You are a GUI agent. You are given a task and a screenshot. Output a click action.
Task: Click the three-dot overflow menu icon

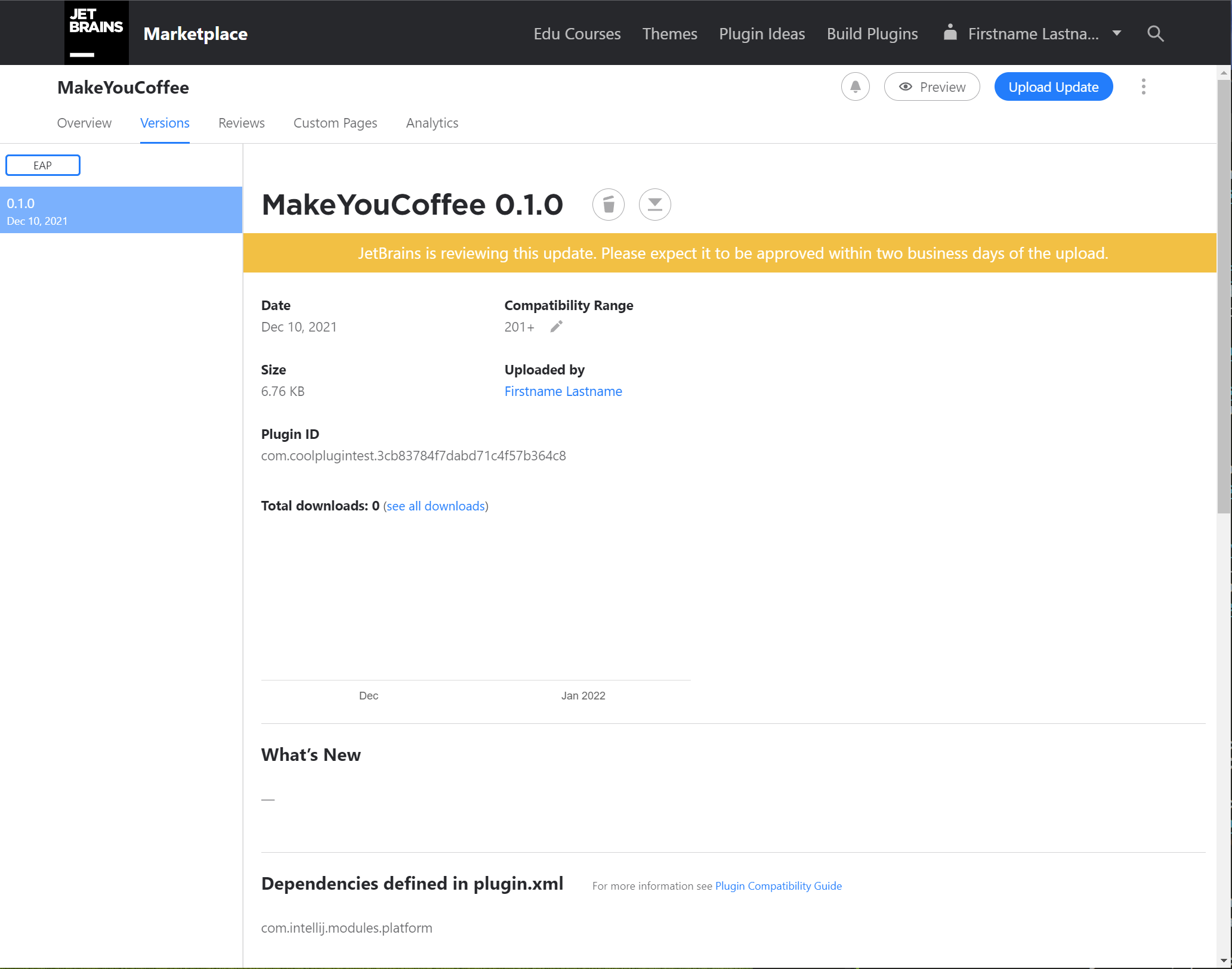(x=1144, y=87)
